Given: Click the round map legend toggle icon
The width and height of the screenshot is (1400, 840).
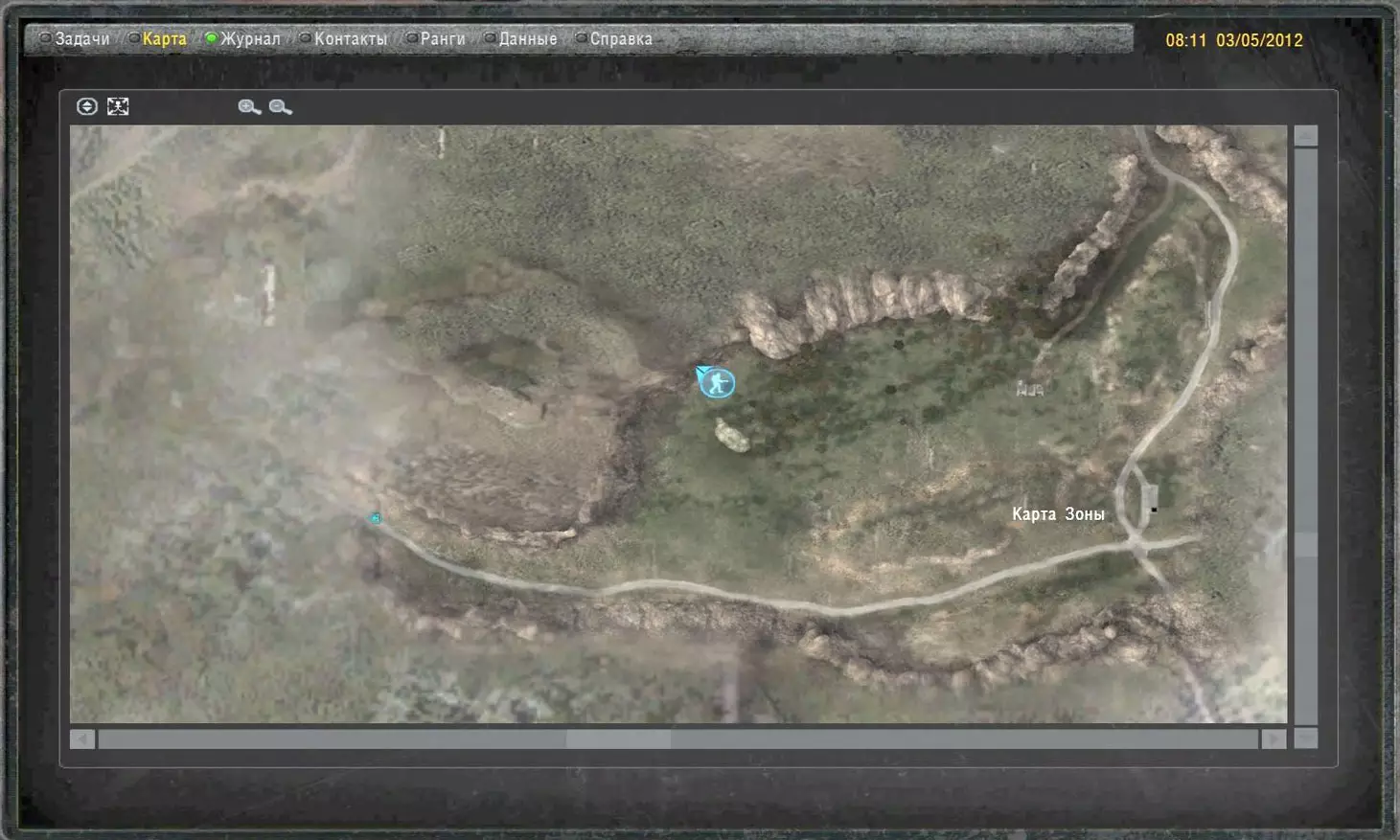Looking at the screenshot, I should point(87,106).
